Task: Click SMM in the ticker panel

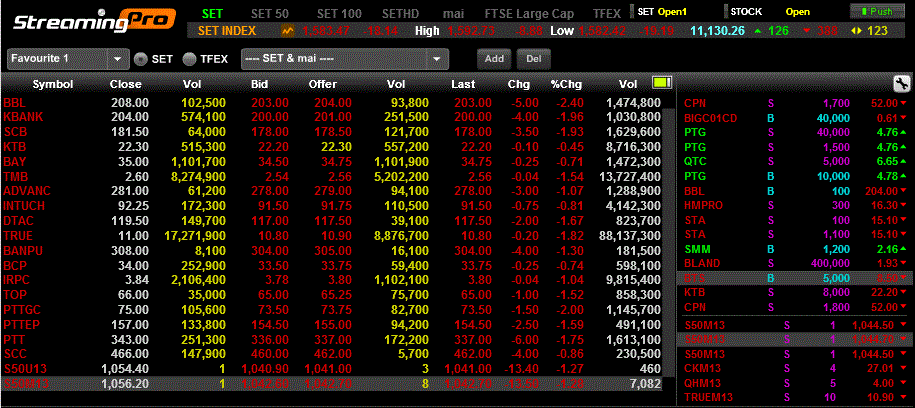Action: (697, 249)
